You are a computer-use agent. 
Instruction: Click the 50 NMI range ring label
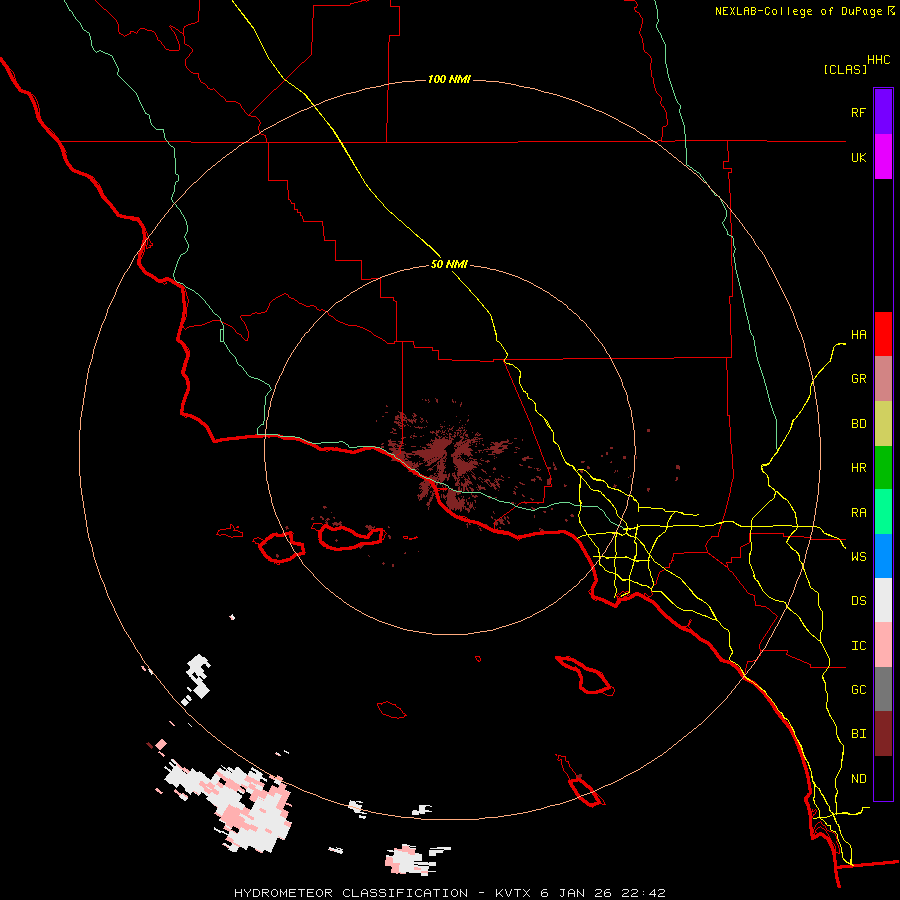point(449,265)
